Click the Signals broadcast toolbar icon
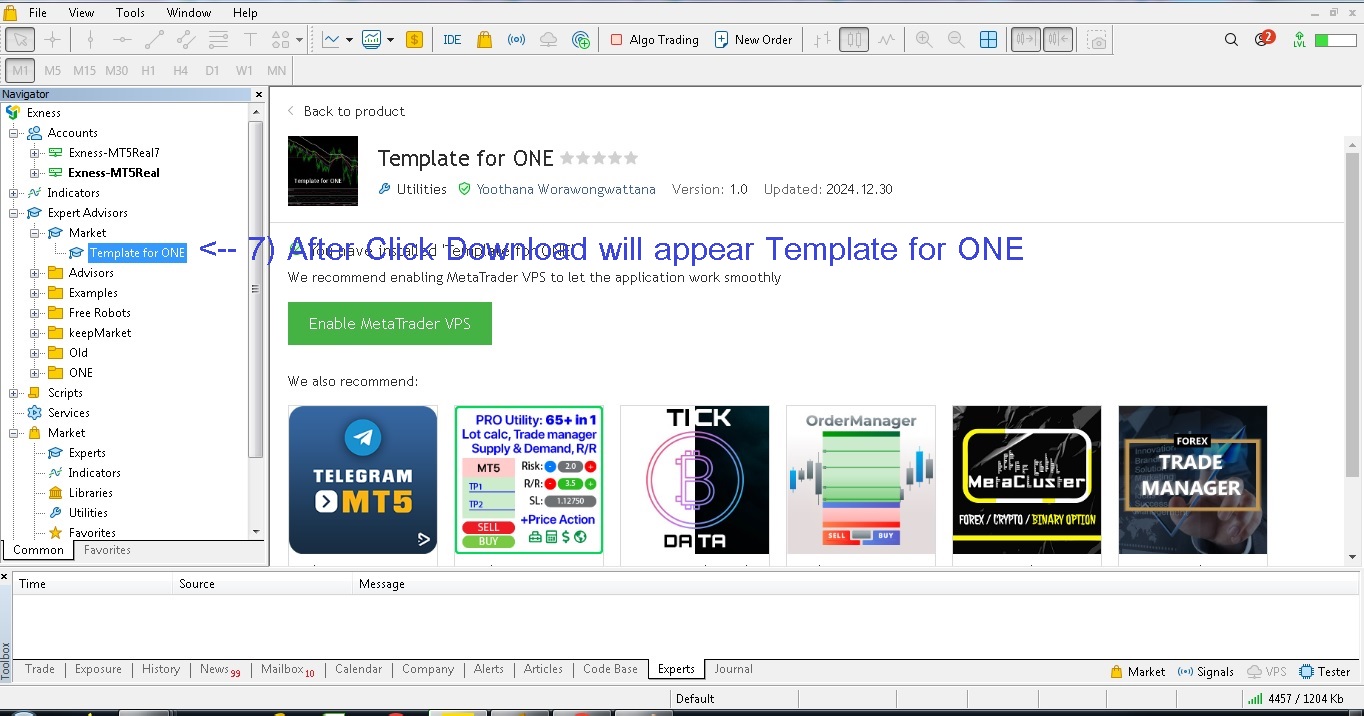 pos(516,40)
